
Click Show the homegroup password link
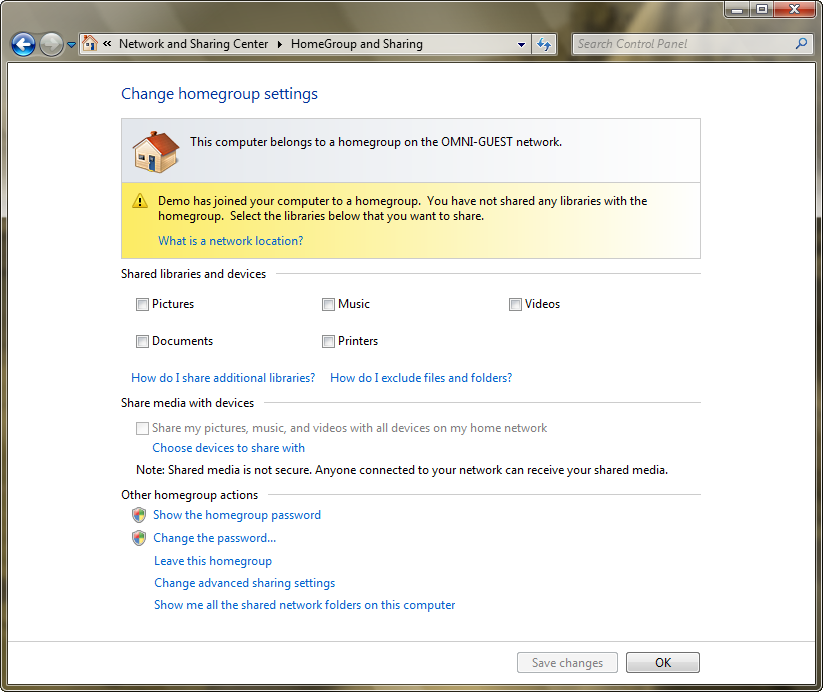237,515
